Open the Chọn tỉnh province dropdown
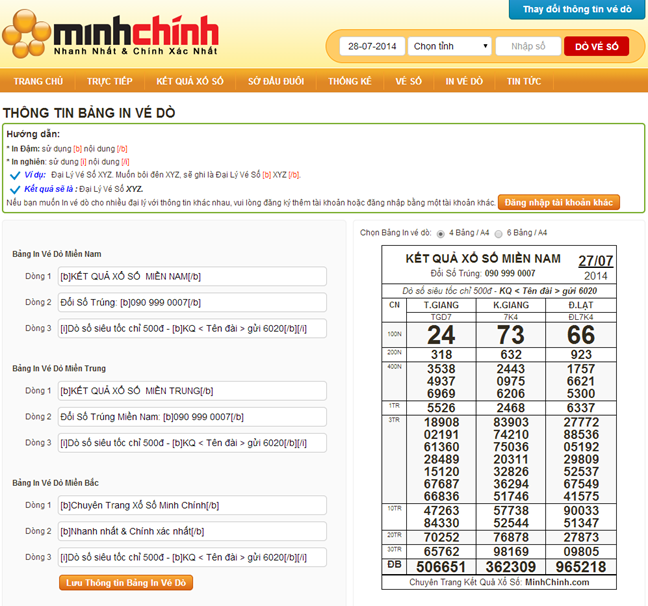648x606 pixels. coord(449,46)
